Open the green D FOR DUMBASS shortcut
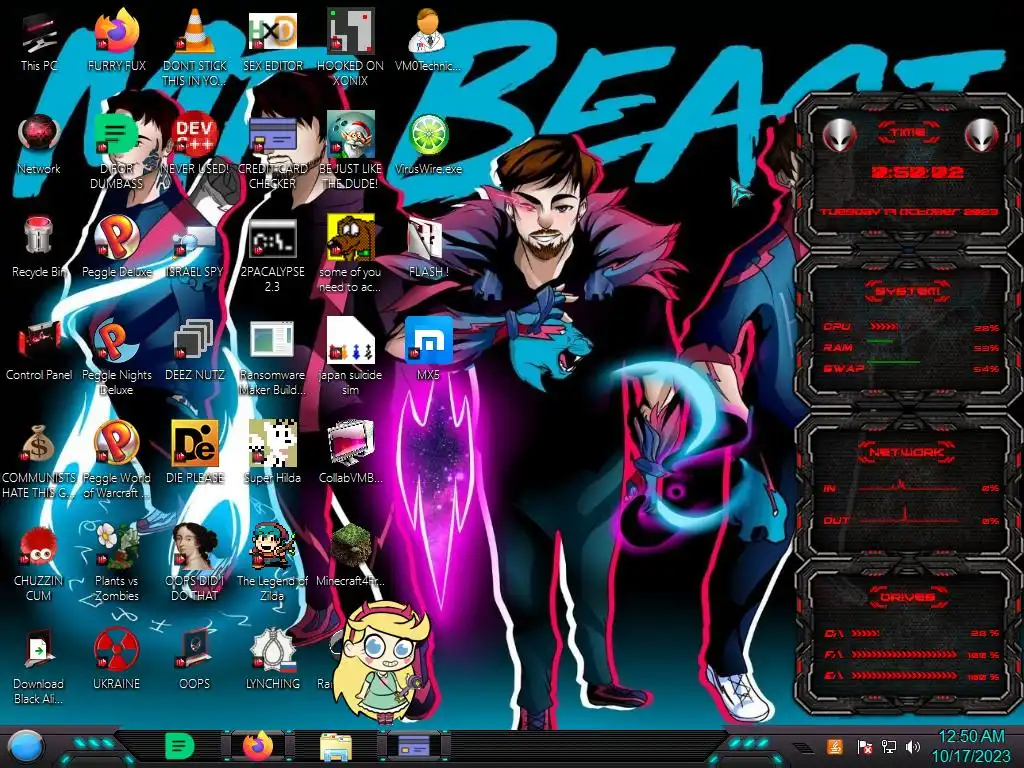 [116, 152]
